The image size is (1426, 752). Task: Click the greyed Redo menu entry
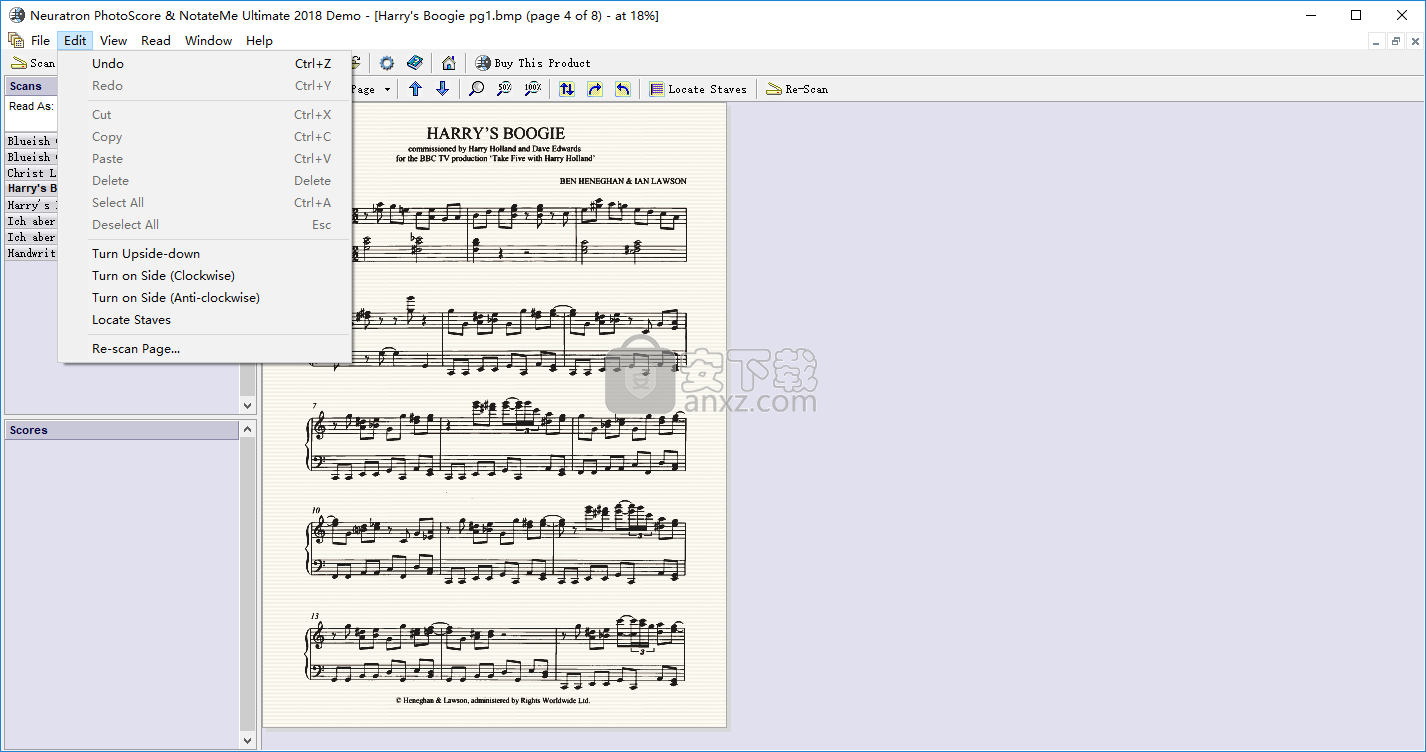pos(205,85)
